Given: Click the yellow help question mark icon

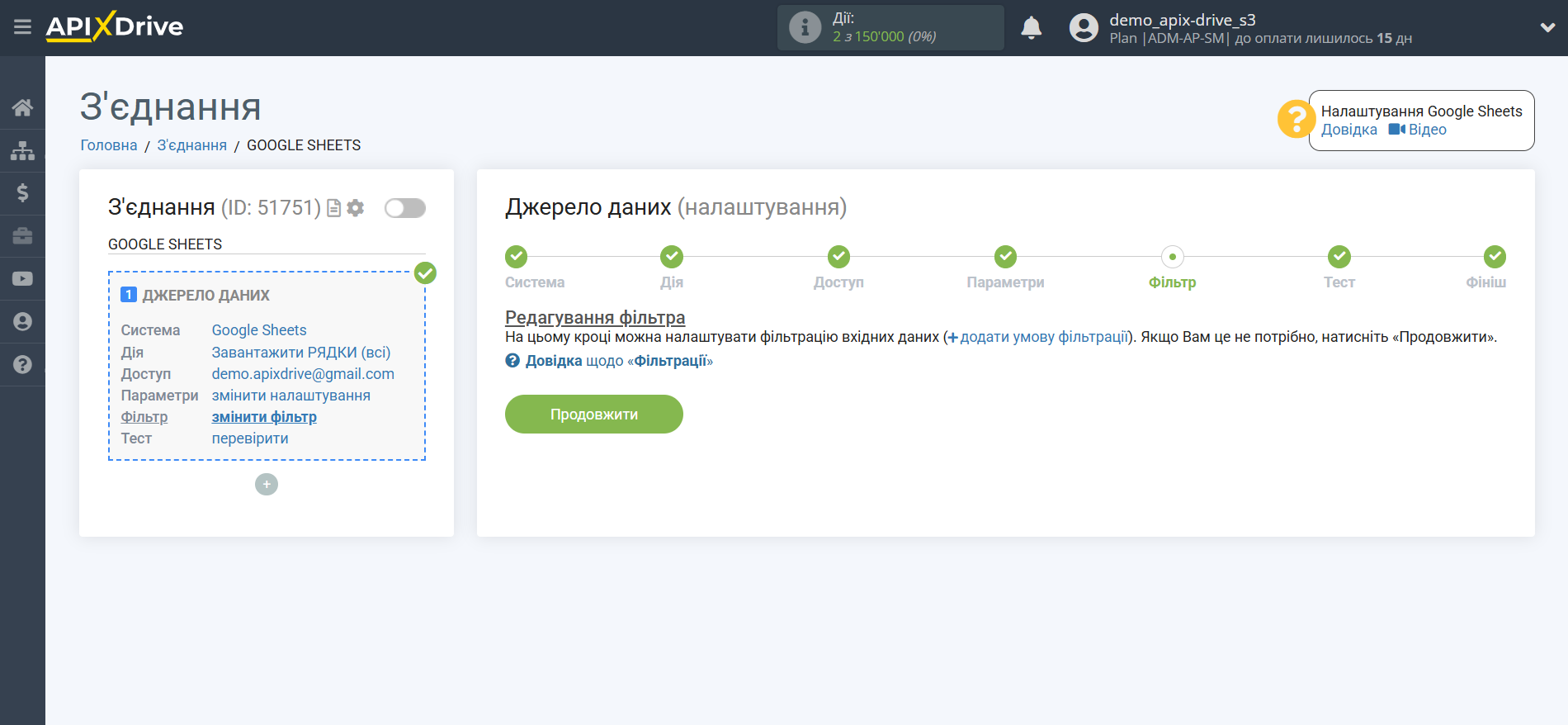Looking at the screenshot, I should coord(1296,120).
